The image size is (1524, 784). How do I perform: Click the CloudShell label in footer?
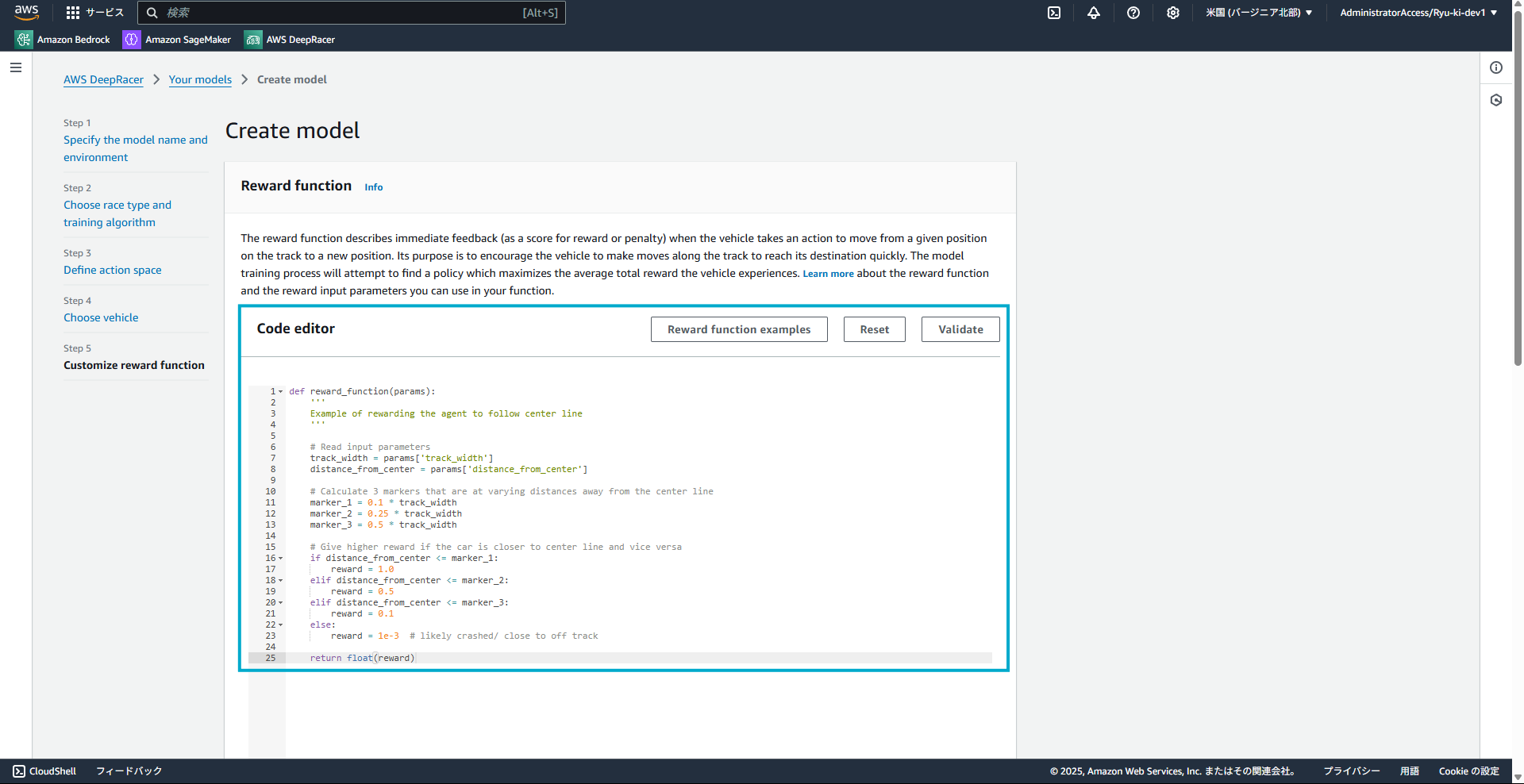pos(52,771)
